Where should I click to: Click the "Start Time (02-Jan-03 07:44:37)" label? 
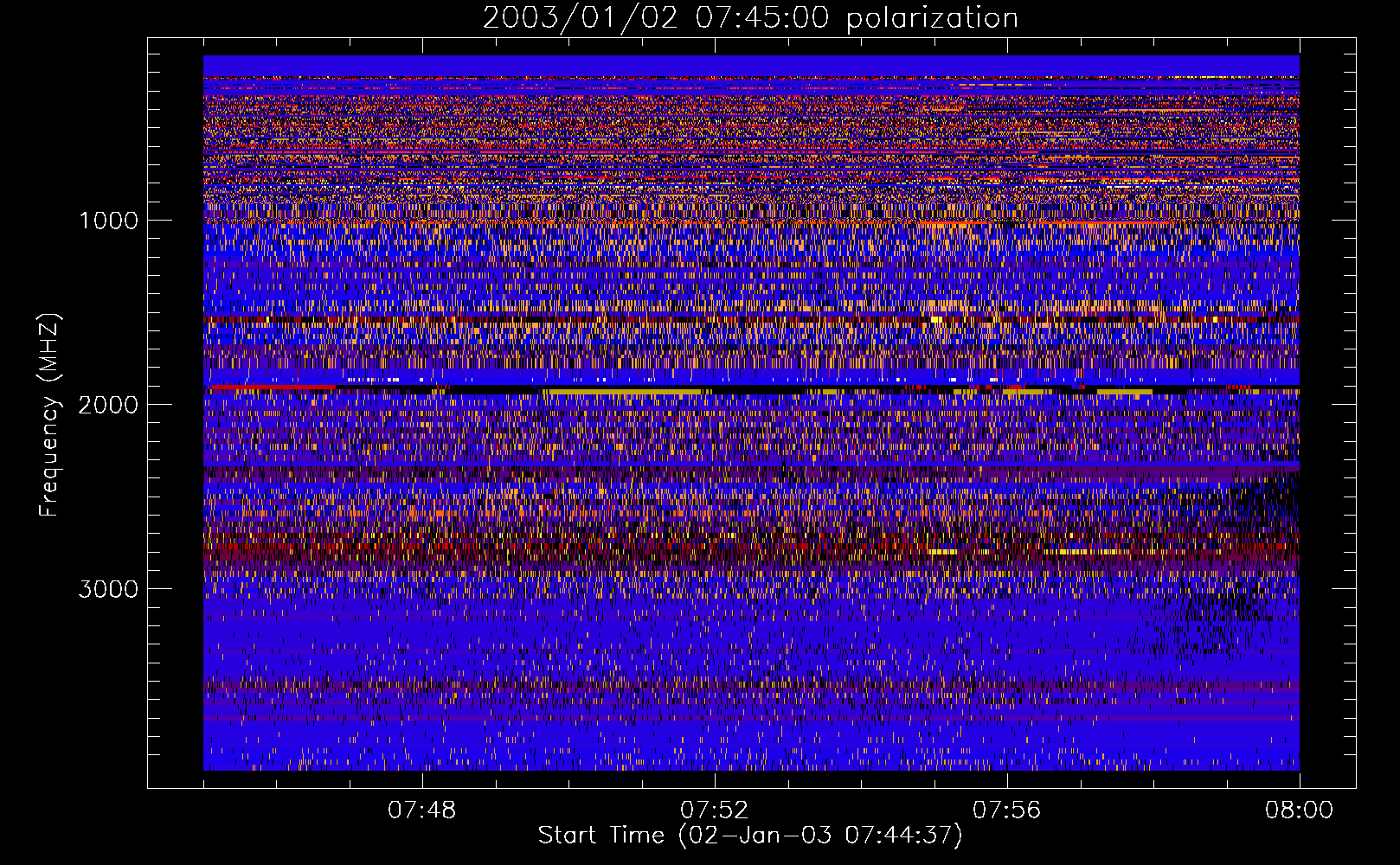point(750,836)
